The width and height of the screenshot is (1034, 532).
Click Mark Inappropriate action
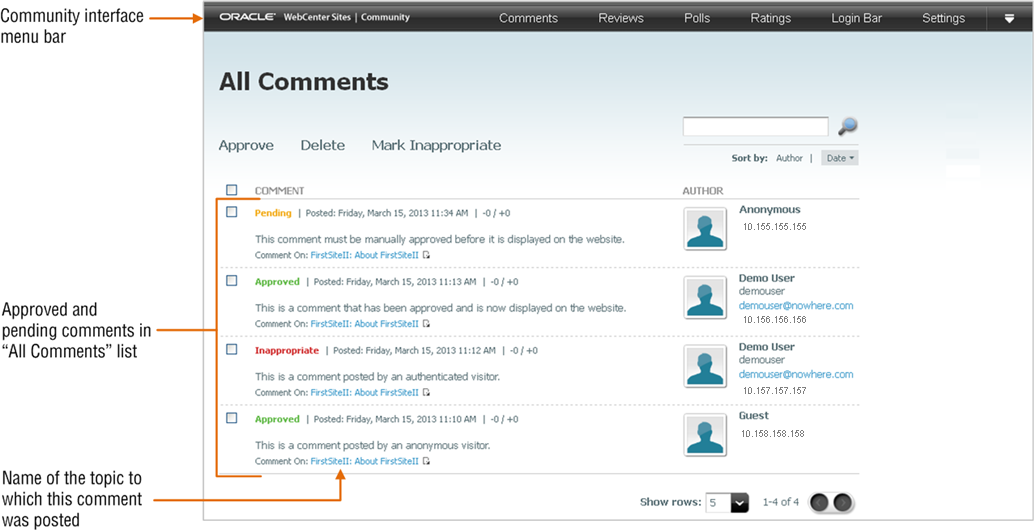click(x=437, y=146)
